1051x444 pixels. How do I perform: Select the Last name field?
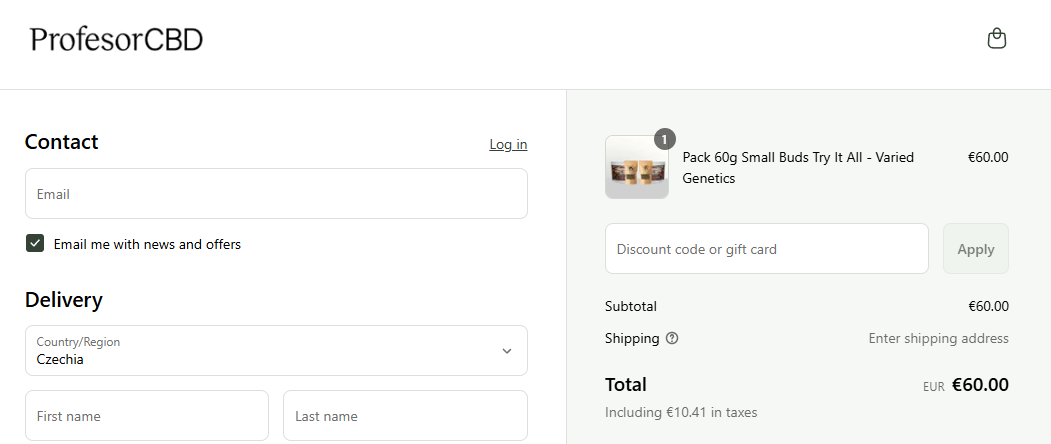coord(405,416)
